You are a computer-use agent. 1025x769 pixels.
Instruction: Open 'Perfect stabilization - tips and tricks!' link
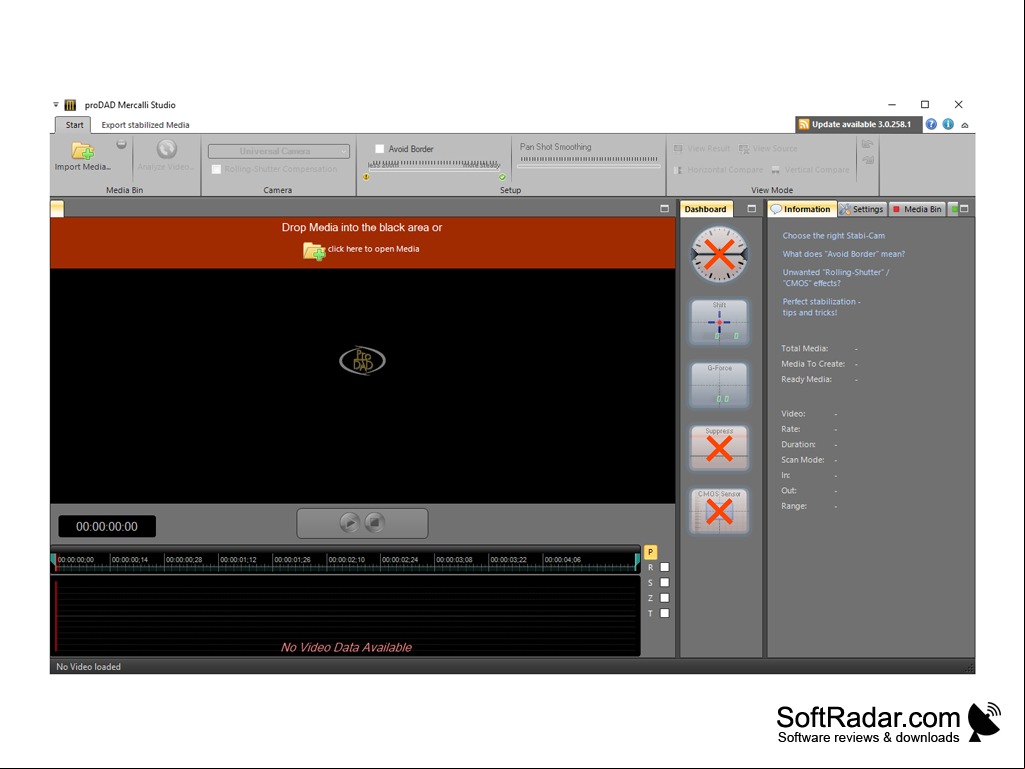click(x=821, y=307)
